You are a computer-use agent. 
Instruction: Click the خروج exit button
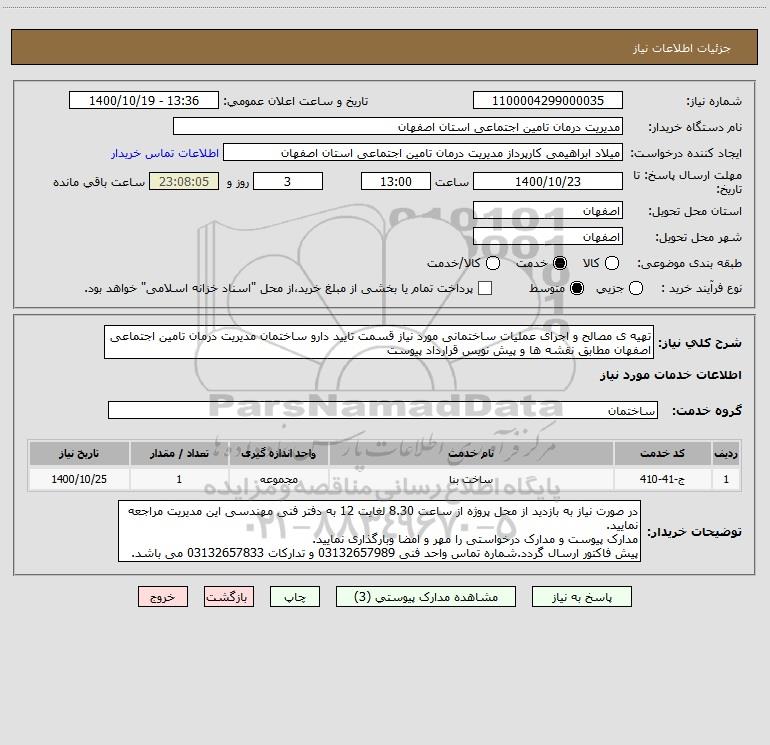pyautogui.click(x=163, y=597)
